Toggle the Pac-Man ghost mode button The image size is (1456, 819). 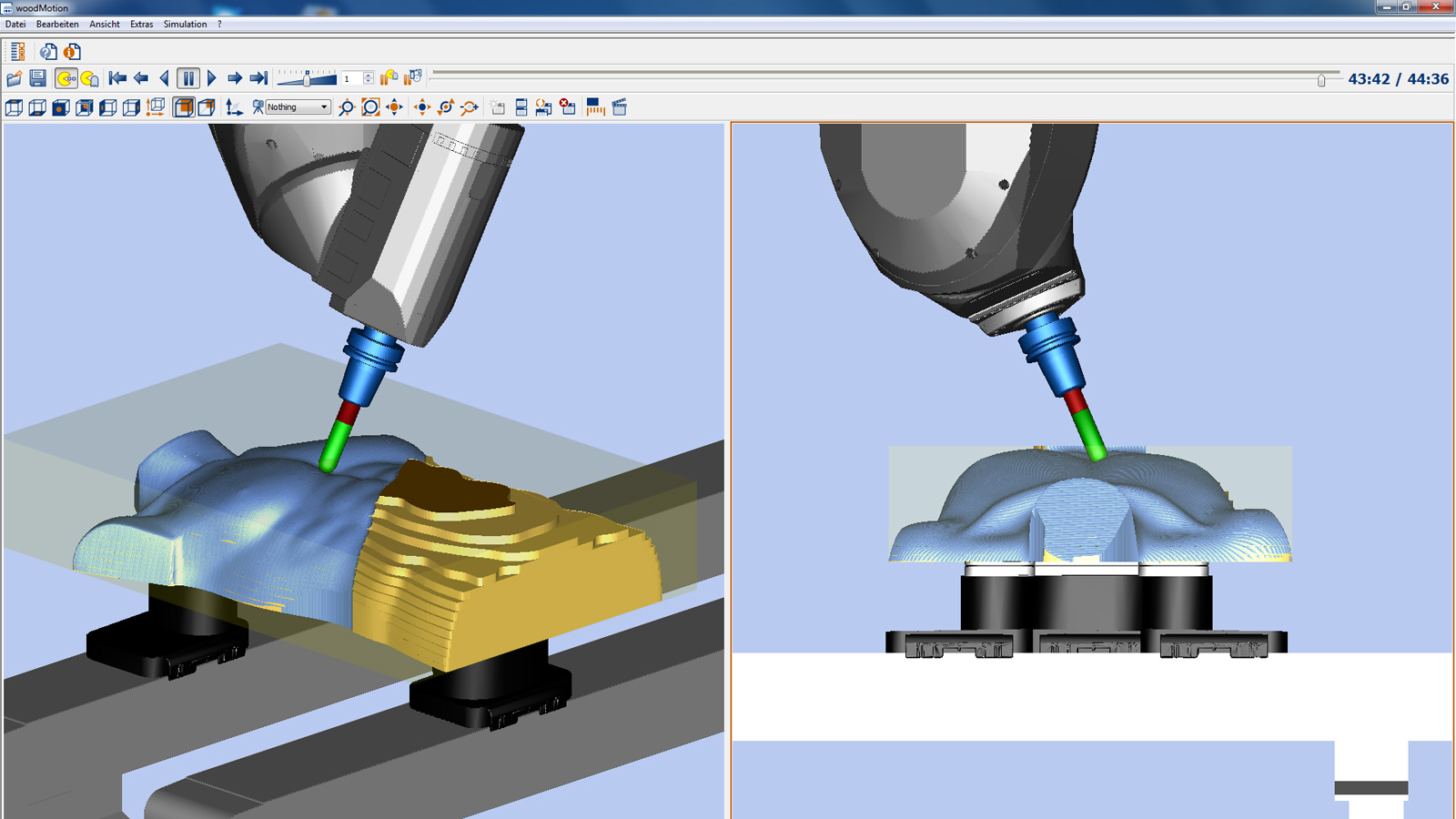(89, 79)
